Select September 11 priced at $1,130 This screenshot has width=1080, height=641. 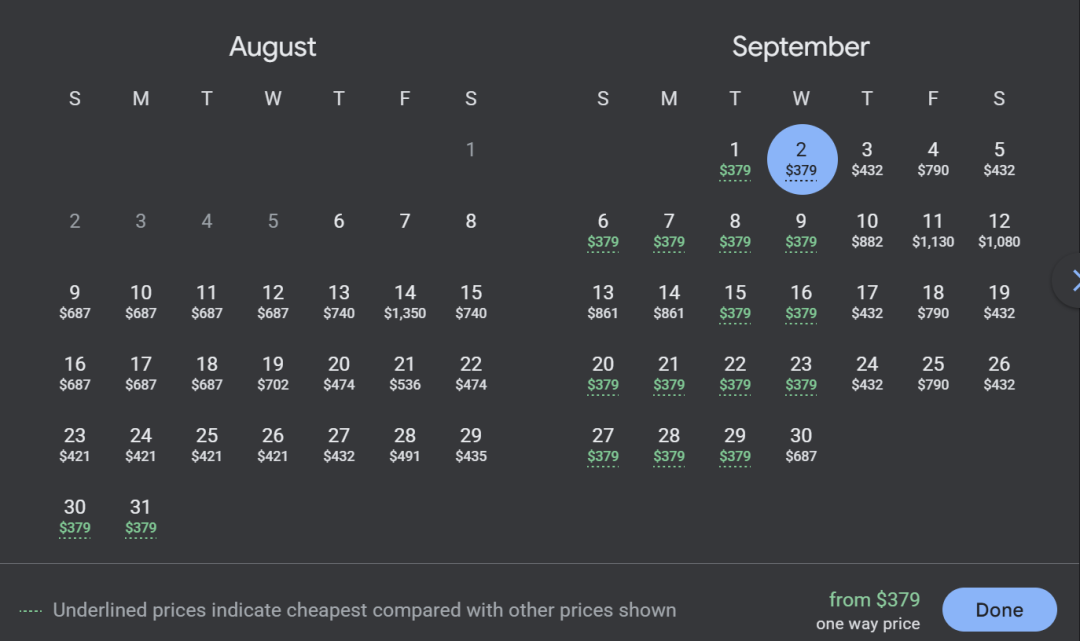pyautogui.click(x=933, y=231)
